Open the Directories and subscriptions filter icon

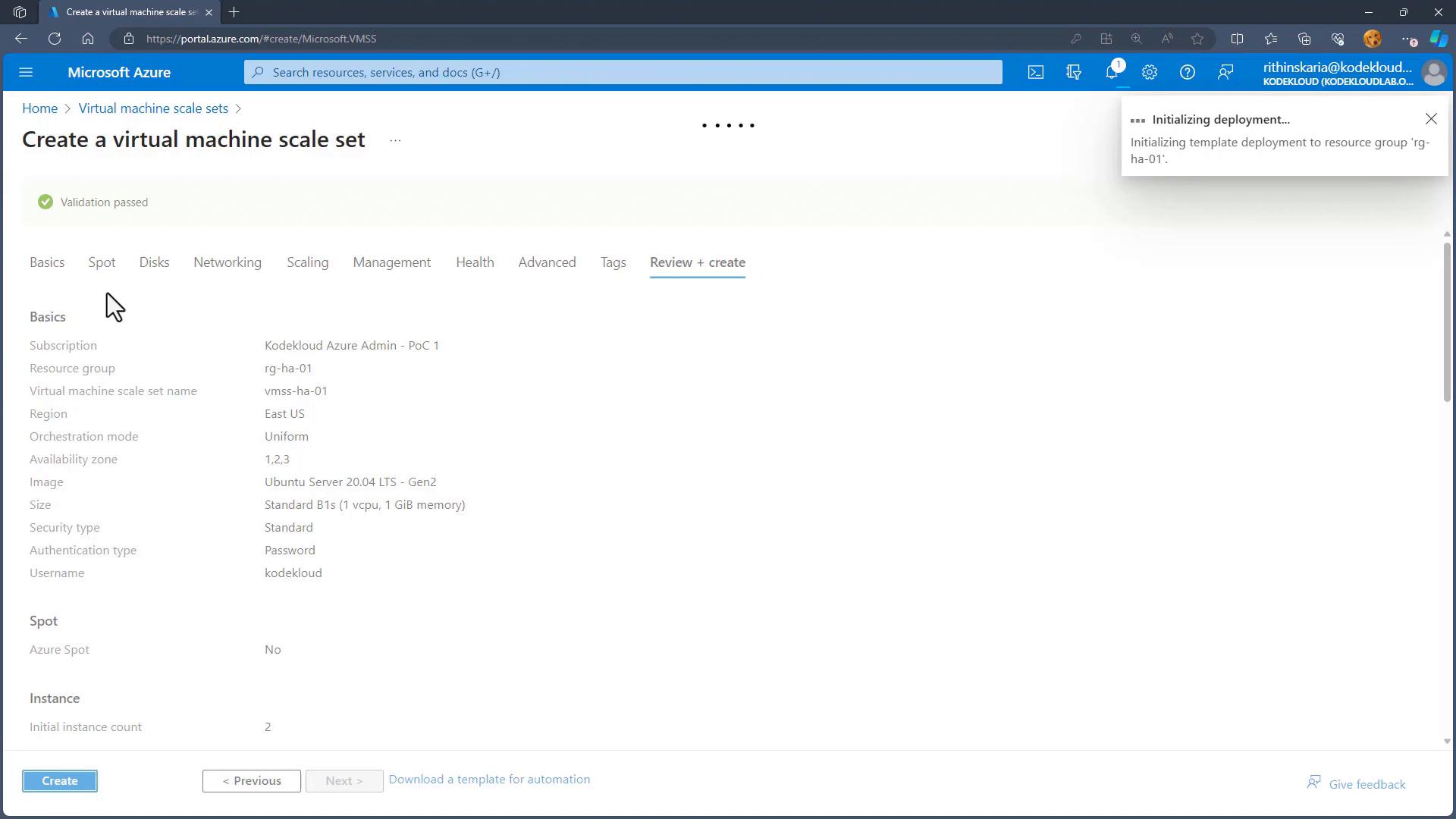[x=1074, y=72]
